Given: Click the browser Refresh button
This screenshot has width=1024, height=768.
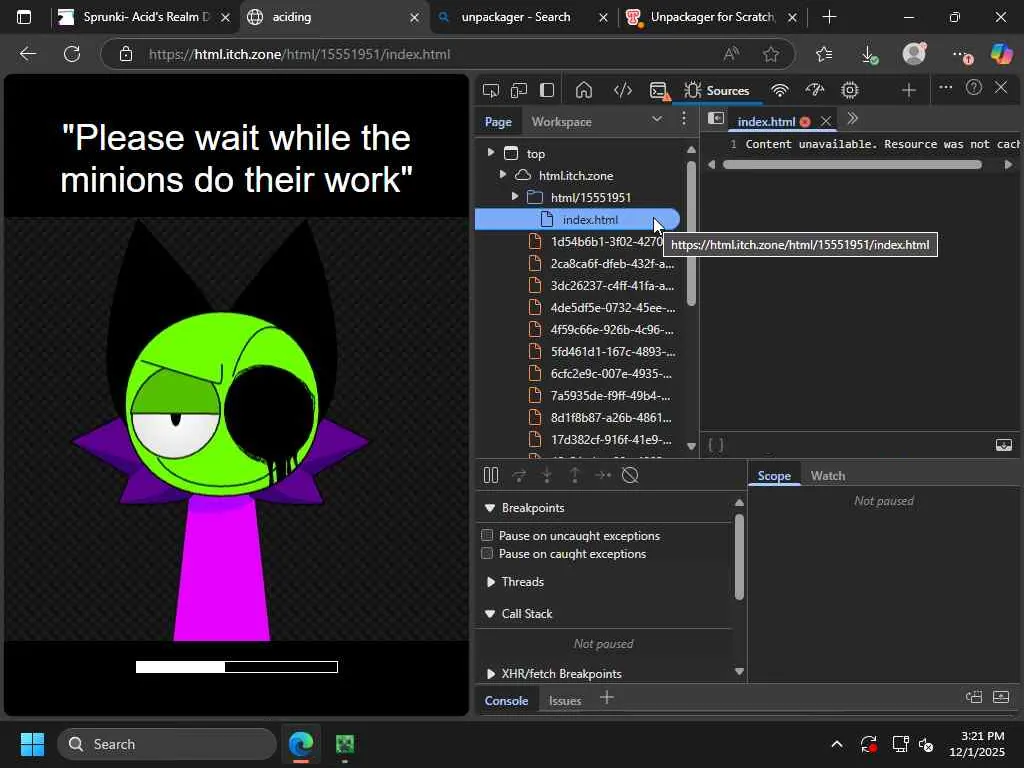Looking at the screenshot, I should pyautogui.click(x=72, y=54).
